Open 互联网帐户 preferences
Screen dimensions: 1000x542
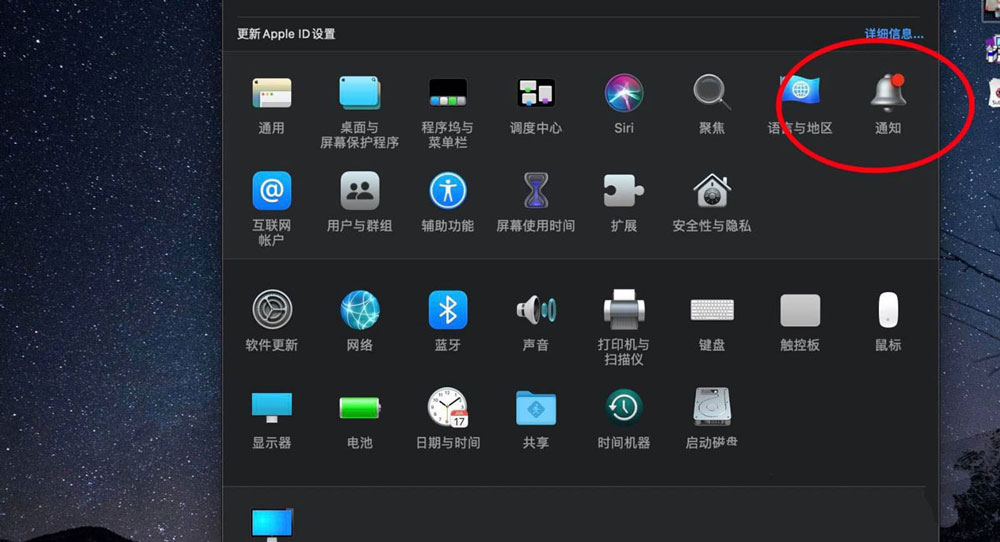point(272,191)
